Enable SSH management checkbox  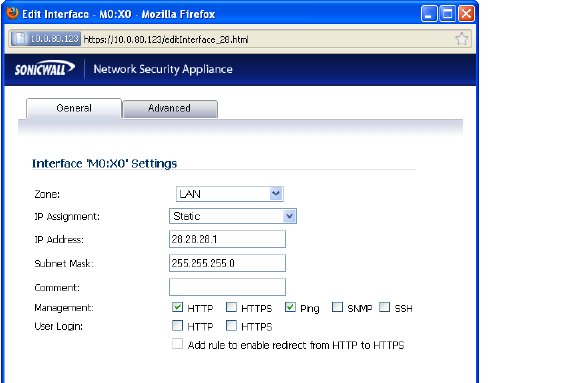[384, 307]
